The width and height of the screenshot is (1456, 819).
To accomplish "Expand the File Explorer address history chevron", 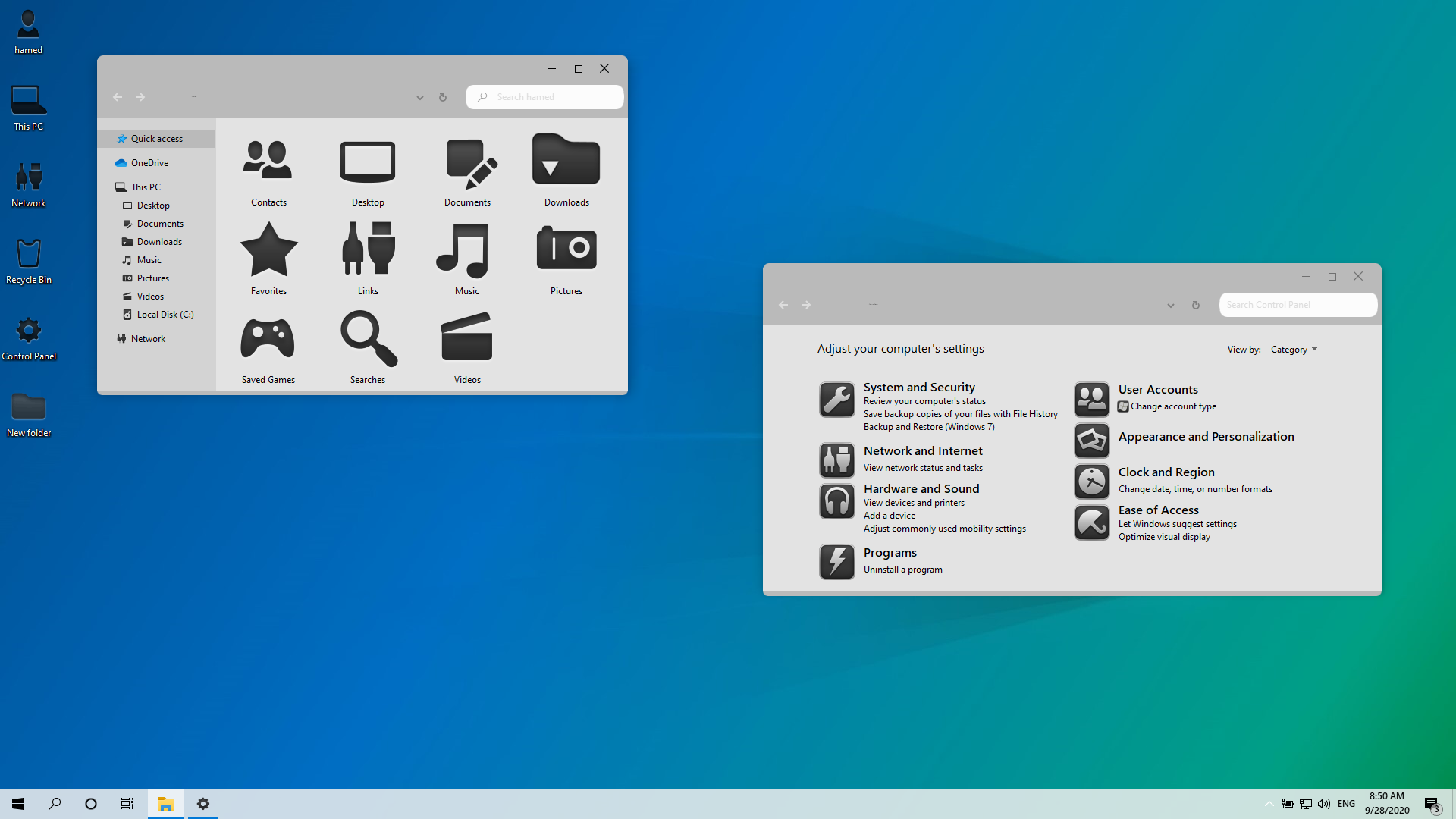I will tap(419, 98).
